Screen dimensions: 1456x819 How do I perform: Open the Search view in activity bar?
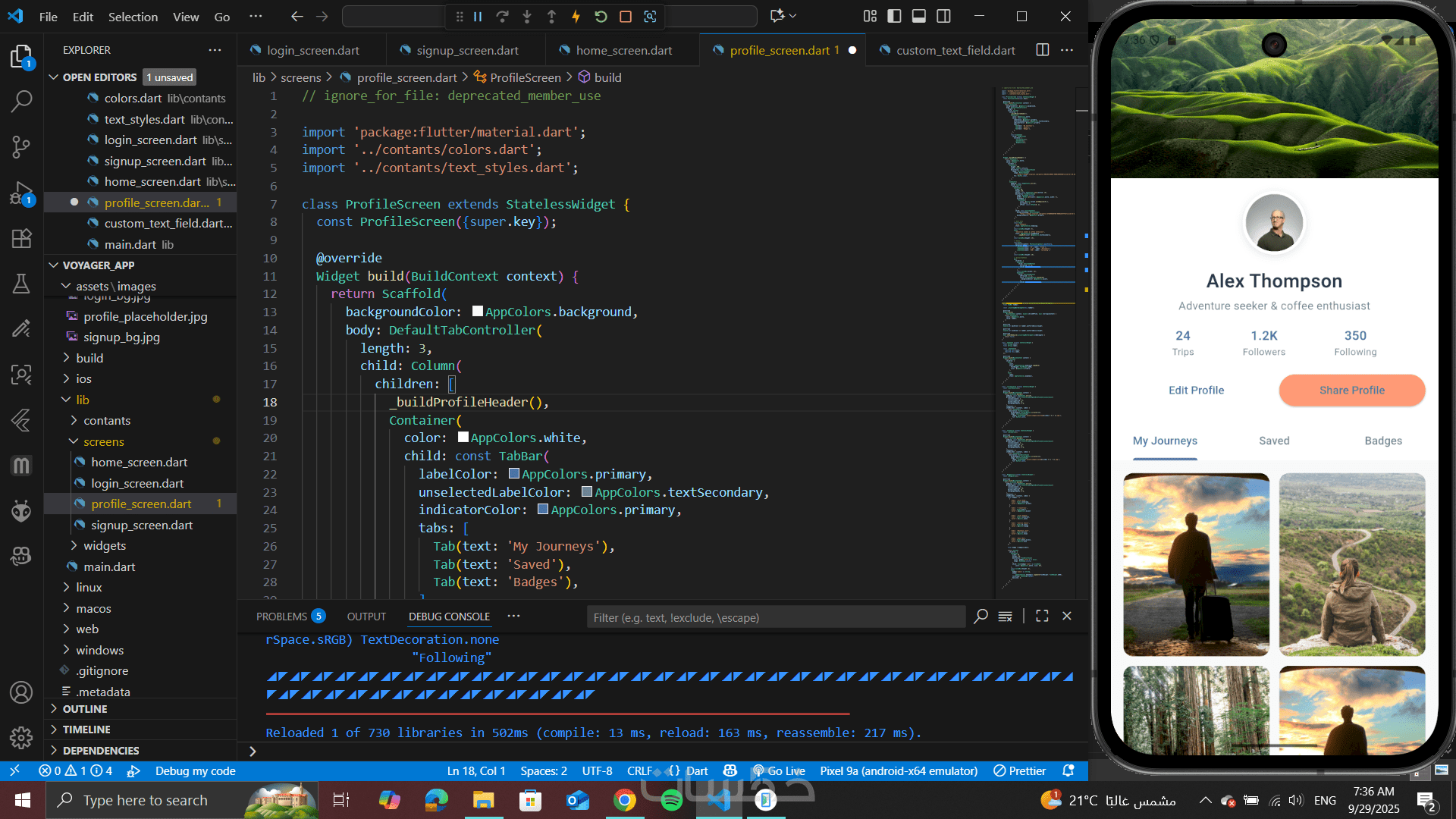21,100
